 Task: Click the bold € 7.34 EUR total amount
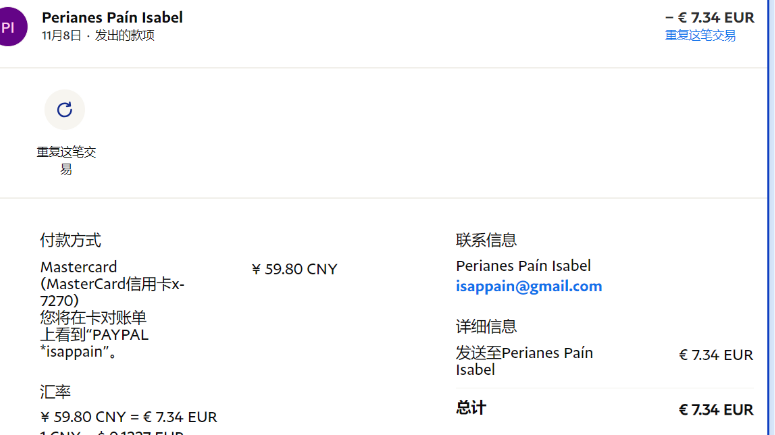tap(715, 410)
